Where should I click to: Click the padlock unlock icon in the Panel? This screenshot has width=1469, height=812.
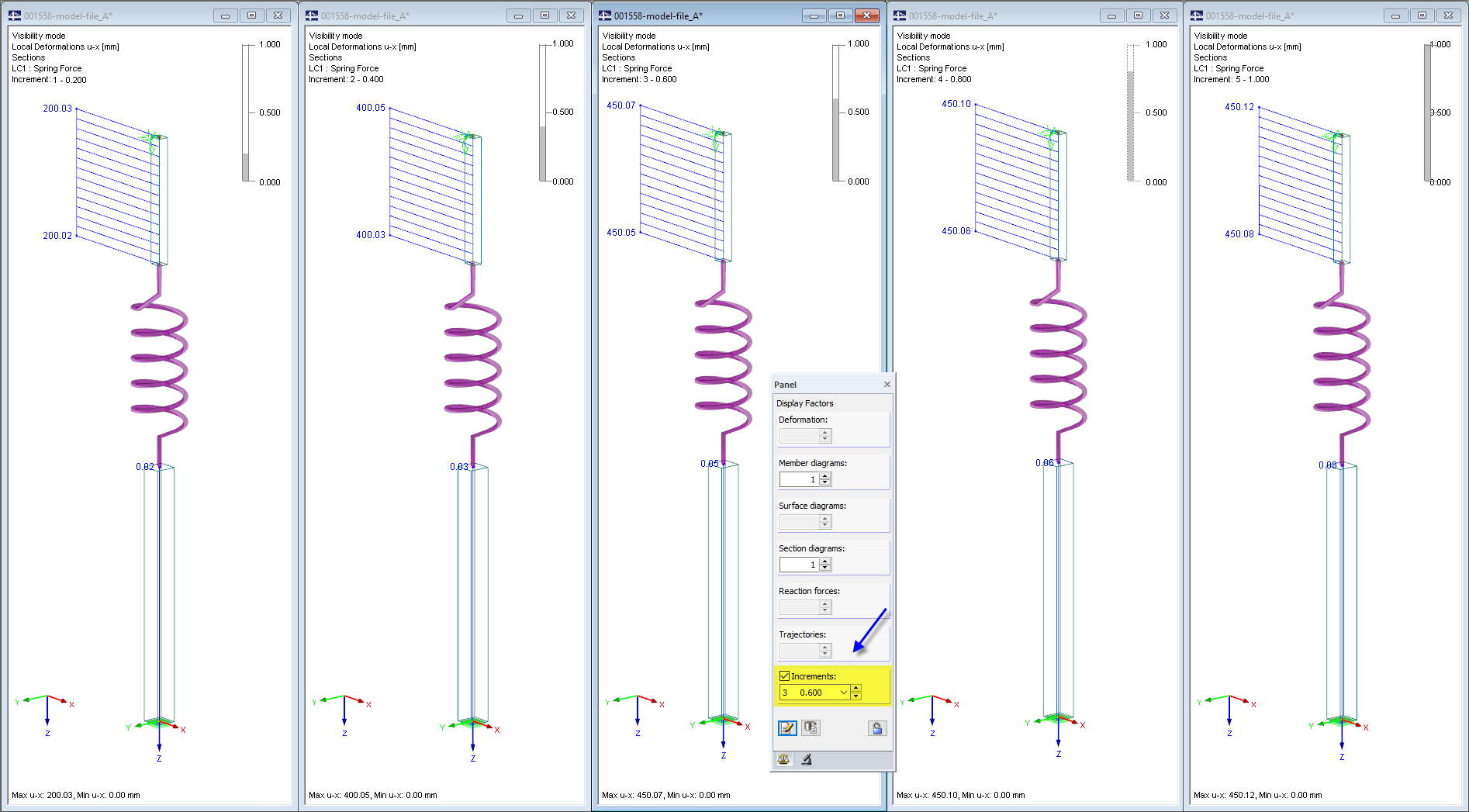coord(877,727)
